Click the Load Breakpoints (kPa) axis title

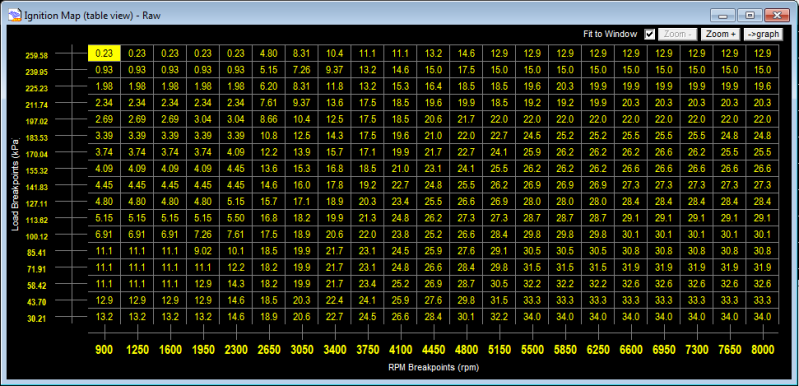(x=15, y=184)
